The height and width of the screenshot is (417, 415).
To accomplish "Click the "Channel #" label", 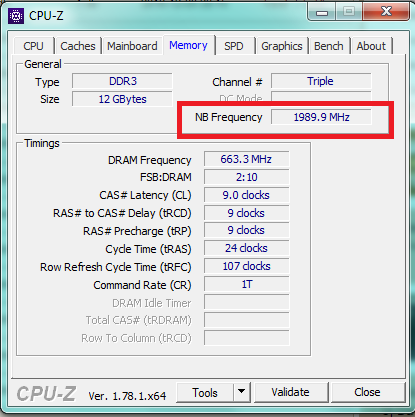I will [x=237, y=82].
